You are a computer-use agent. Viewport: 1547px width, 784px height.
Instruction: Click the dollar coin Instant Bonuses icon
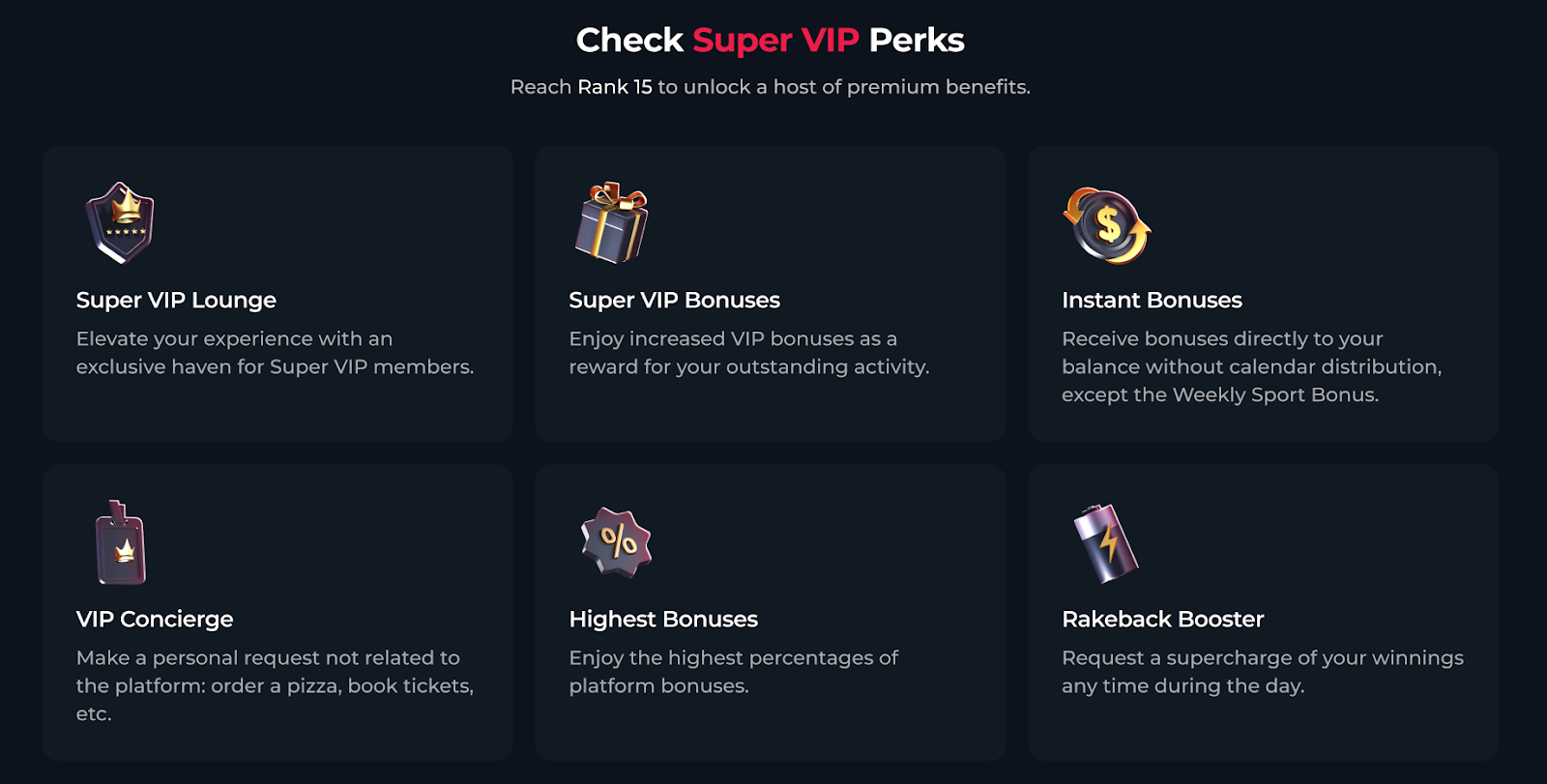coord(1107,226)
